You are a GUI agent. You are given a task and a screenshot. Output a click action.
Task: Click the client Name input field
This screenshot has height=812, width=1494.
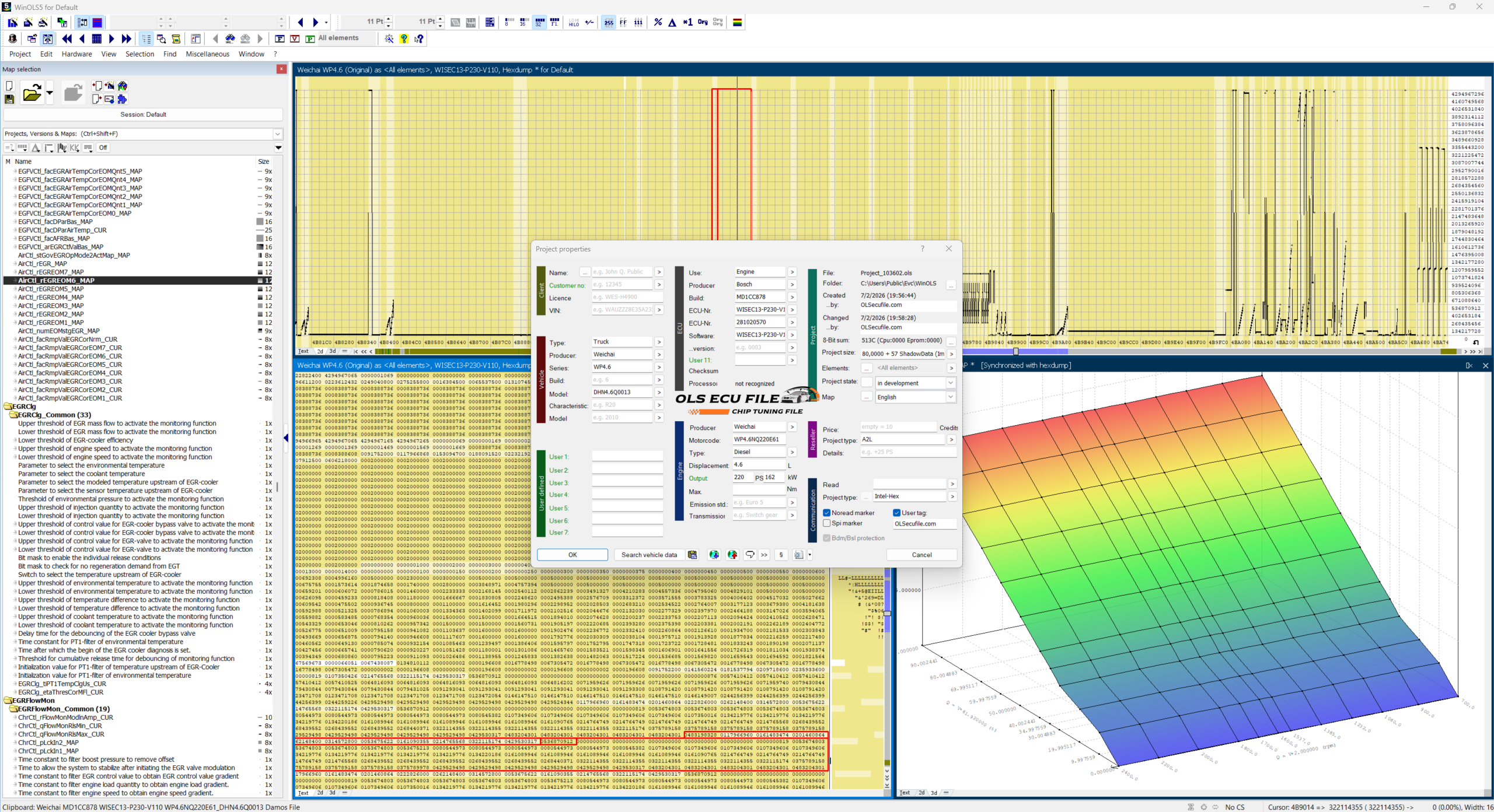click(x=622, y=272)
